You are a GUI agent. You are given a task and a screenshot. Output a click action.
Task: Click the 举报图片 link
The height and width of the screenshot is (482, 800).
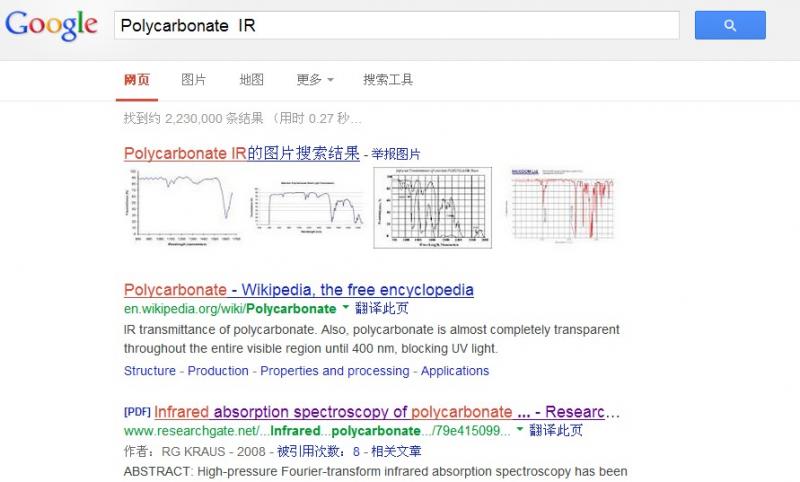click(x=396, y=154)
